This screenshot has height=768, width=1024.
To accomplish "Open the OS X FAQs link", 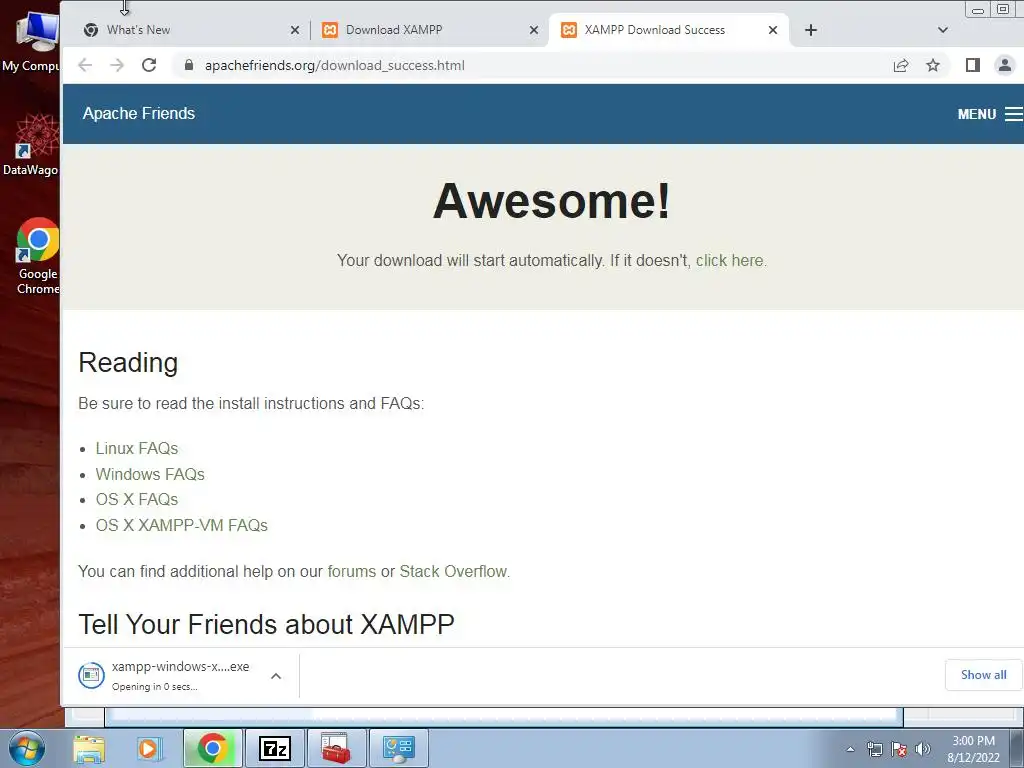I will 136,500.
